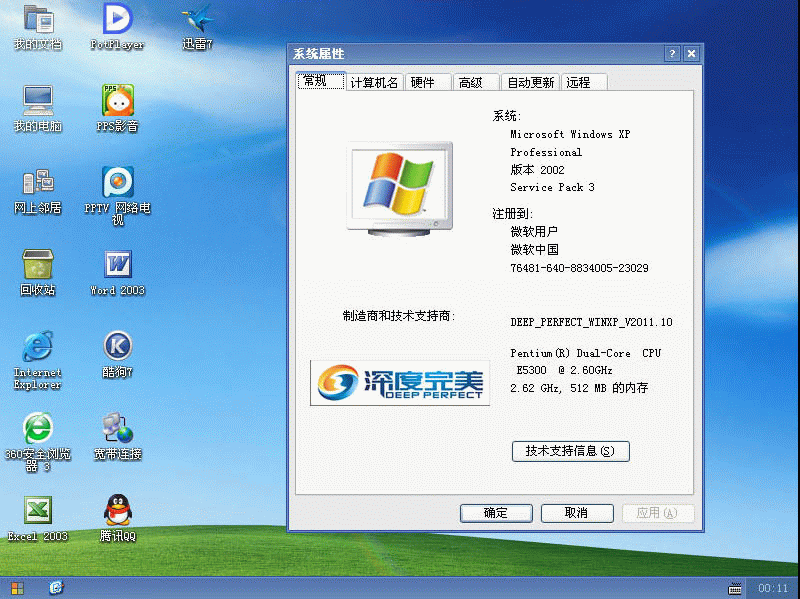Open the 网上邻居 desktop icon

pyautogui.click(x=38, y=191)
